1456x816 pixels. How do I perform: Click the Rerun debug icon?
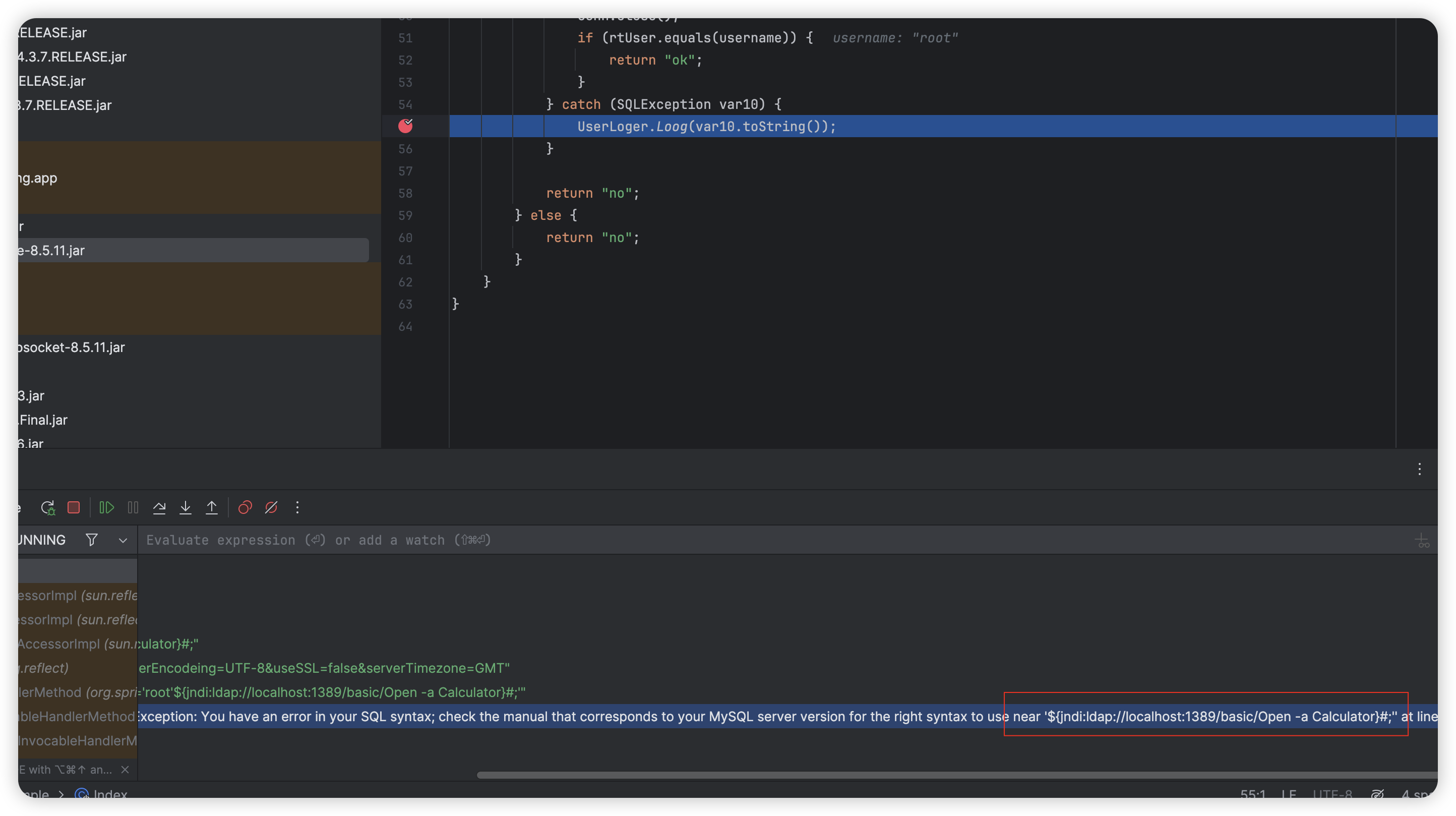click(x=48, y=507)
